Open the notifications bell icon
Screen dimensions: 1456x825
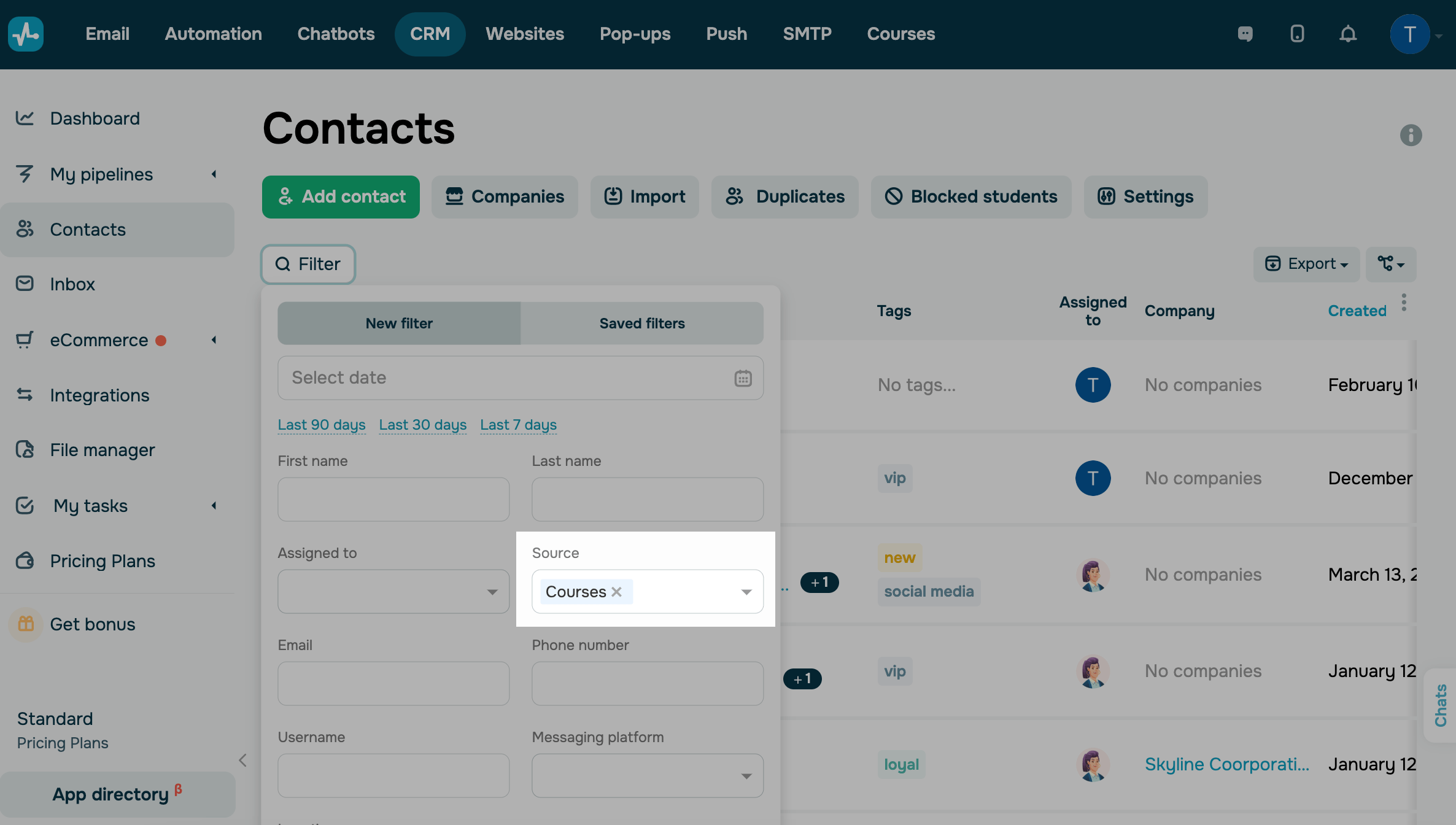click(x=1348, y=34)
